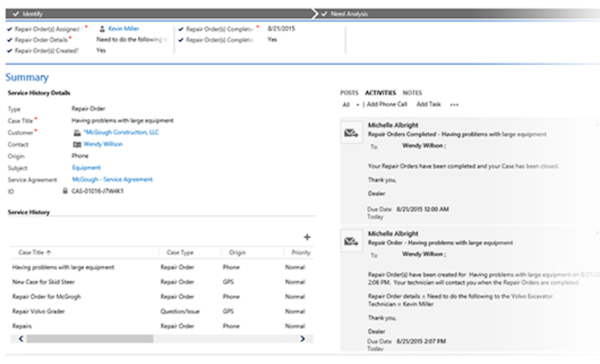600x364 pixels.
Task: Select 'Repair Volvo Grader' row
Action: coord(161,311)
